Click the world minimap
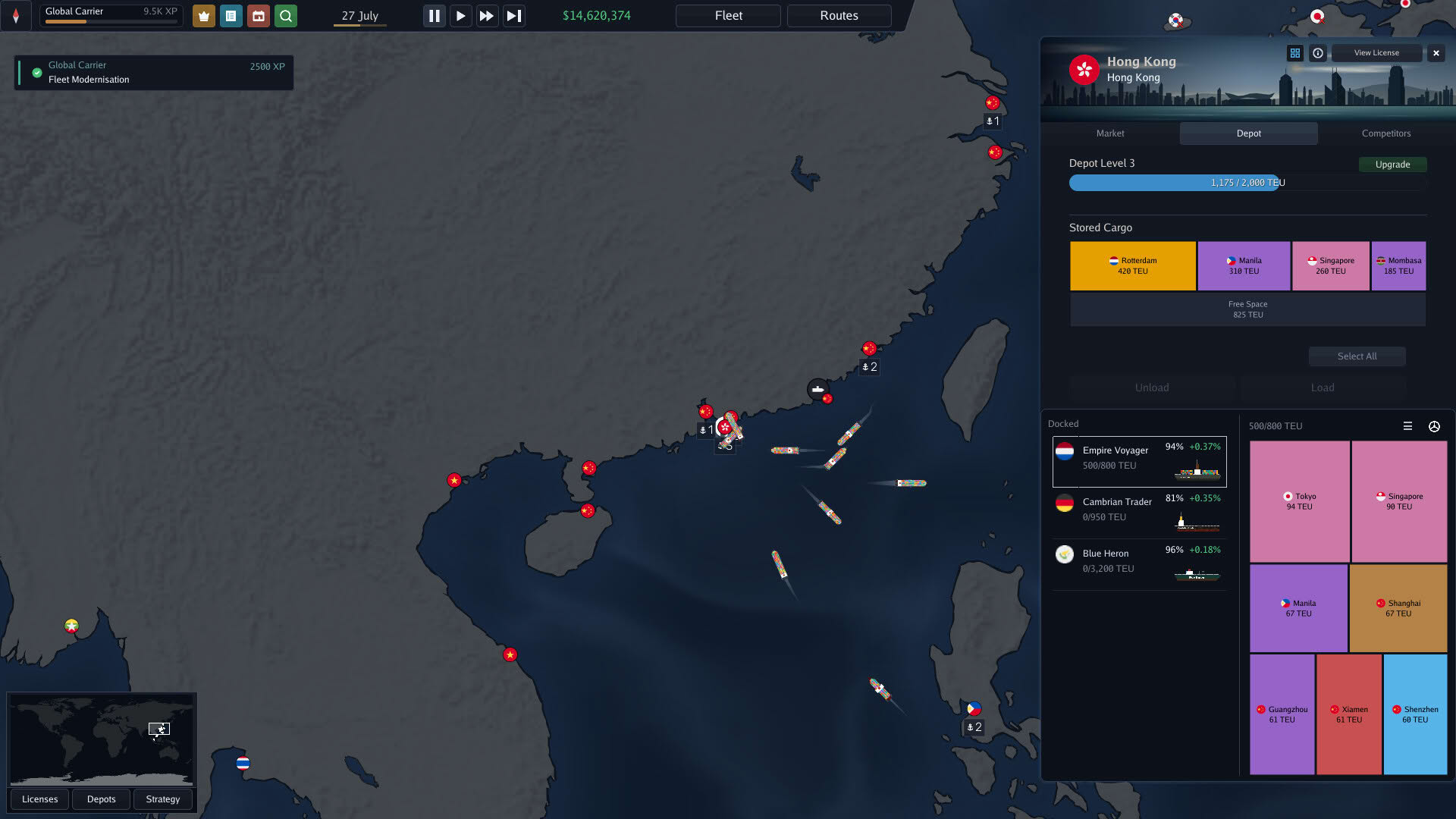Screen dimensions: 1456x819 coord(102,739)
